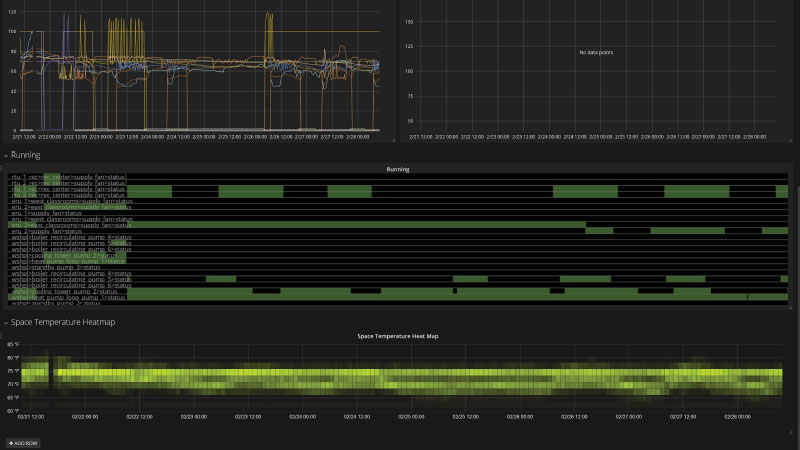
Task: Collapse the Running row chevron
Action: pos(6,156)
